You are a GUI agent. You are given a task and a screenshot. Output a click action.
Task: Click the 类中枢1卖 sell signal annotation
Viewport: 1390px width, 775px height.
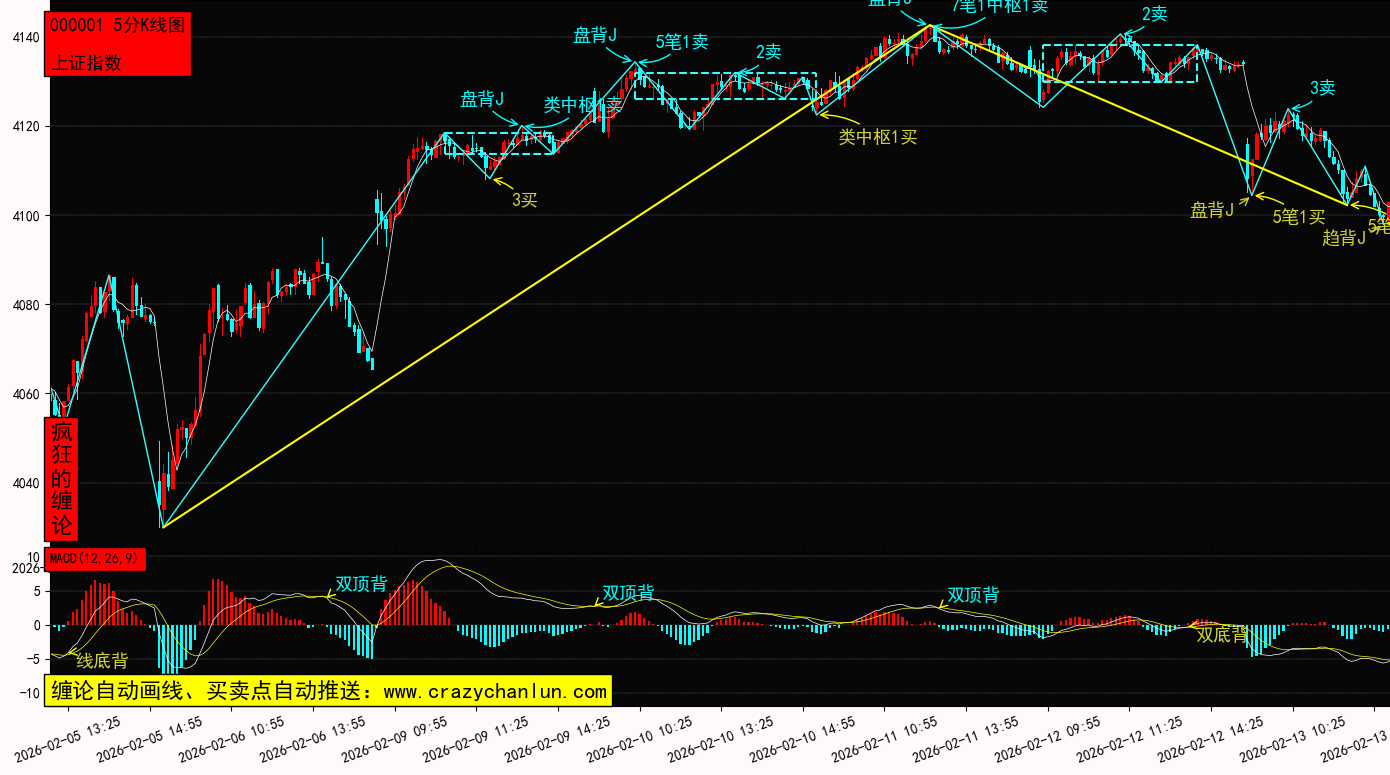pyautogui.click(x=582, y=105)
